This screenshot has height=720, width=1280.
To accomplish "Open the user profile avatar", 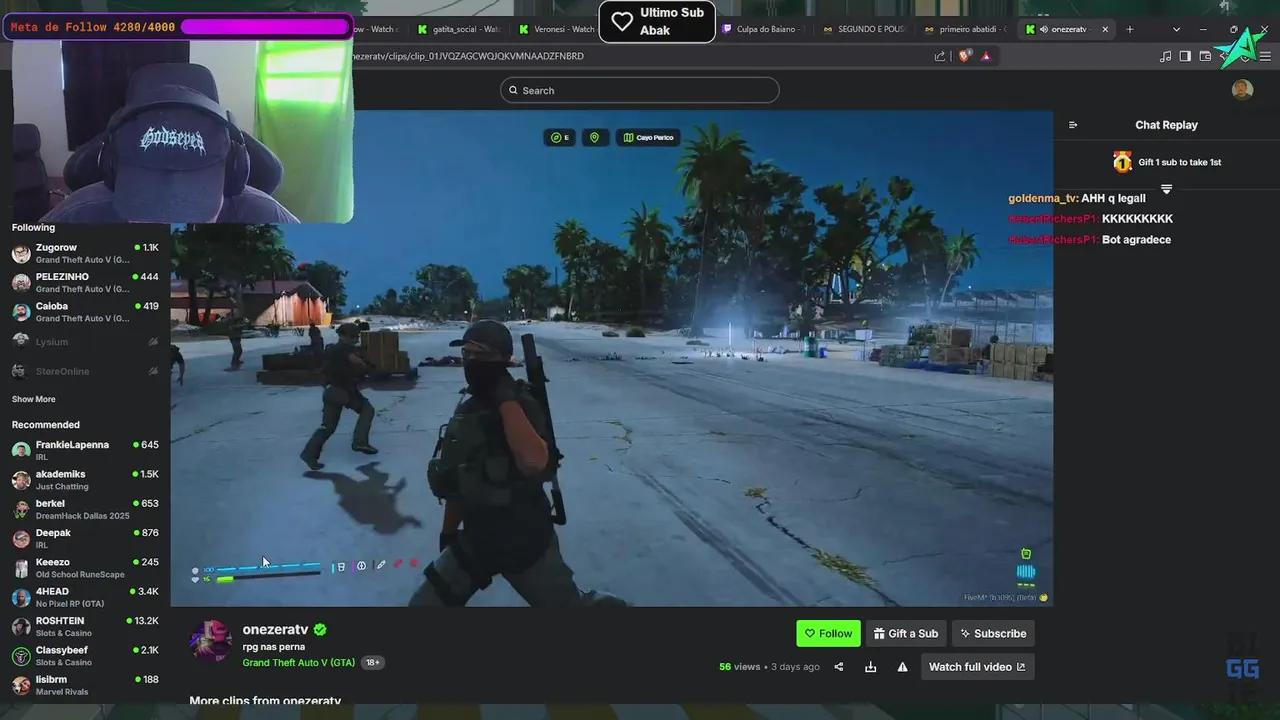I will click(x=1242, y=90).
